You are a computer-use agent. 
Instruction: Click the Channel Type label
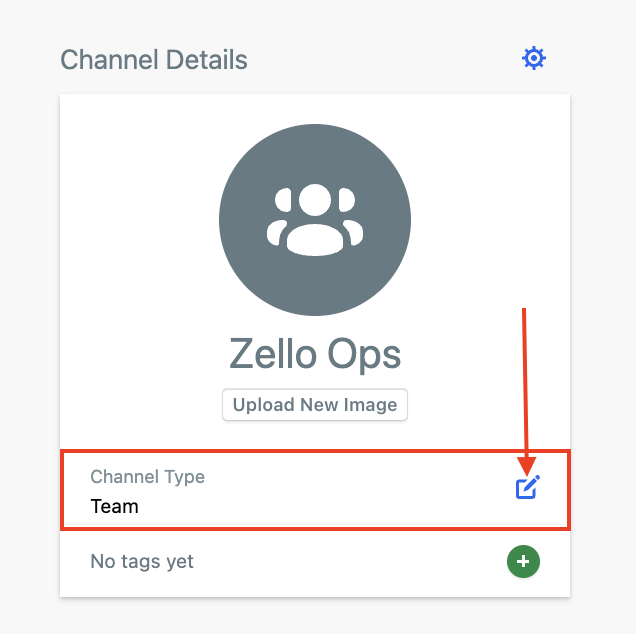pos(148,477)
